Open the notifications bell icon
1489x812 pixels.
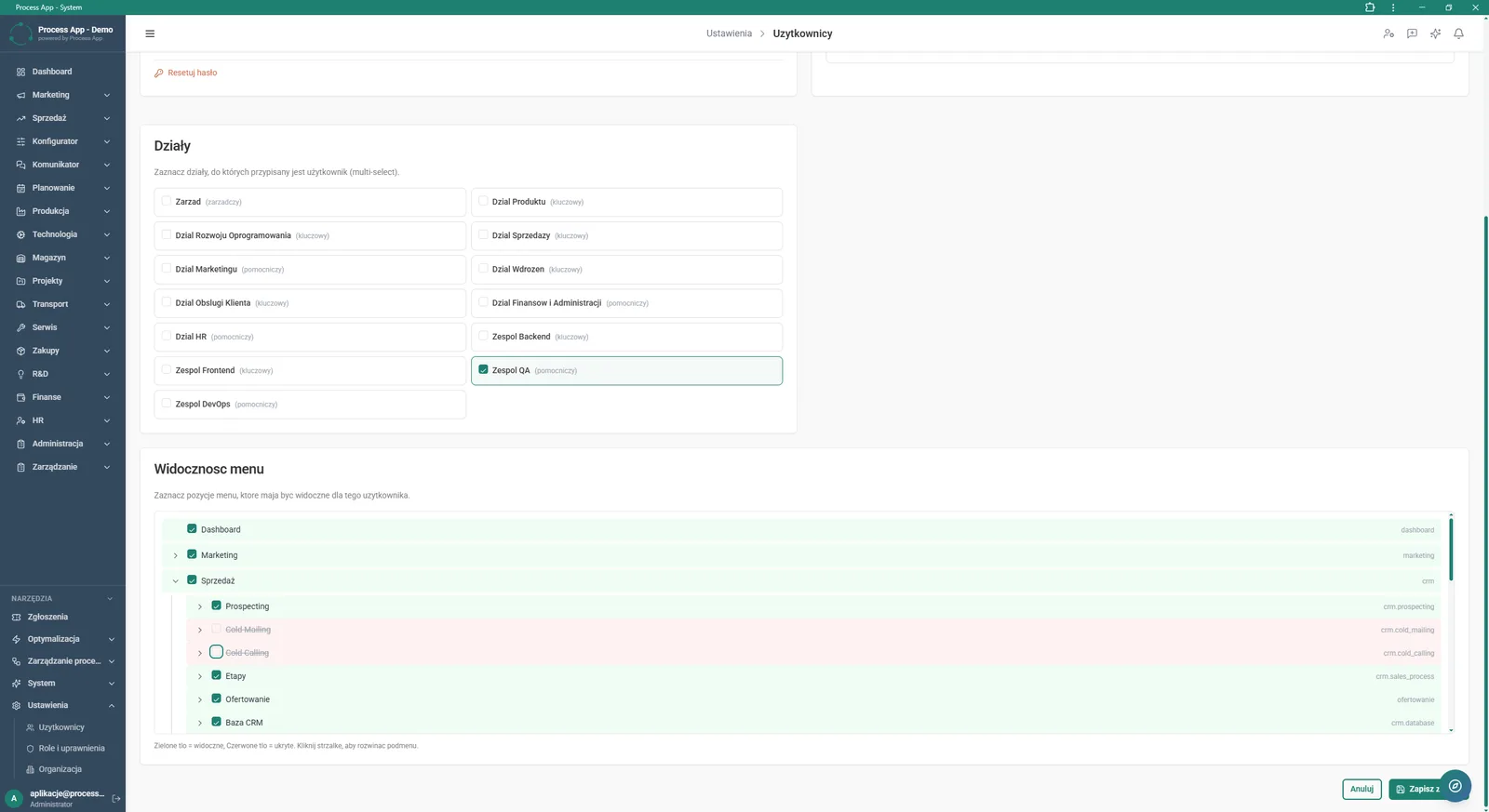pos(1458,33)
